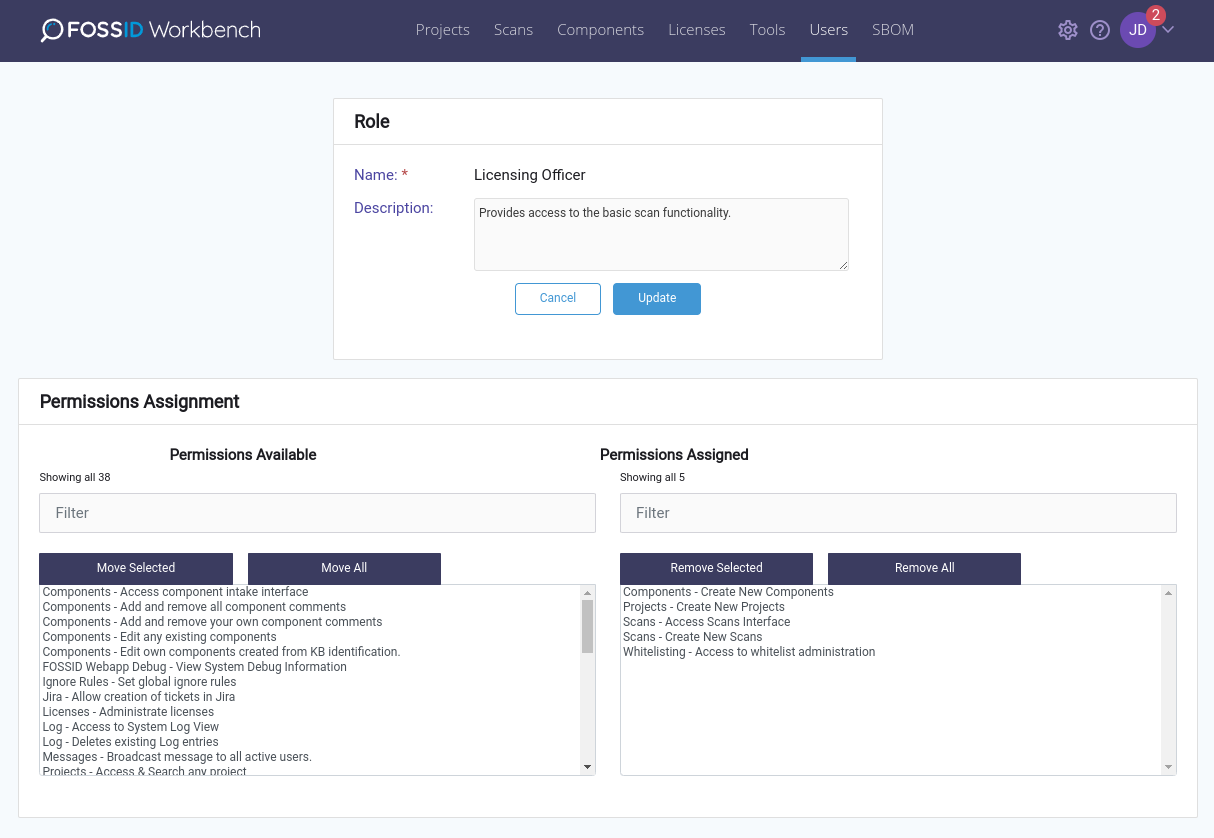The width and height of the screenshot is (1214, 838).
Task: Open the Scans menu
Action: coord(513,30)
